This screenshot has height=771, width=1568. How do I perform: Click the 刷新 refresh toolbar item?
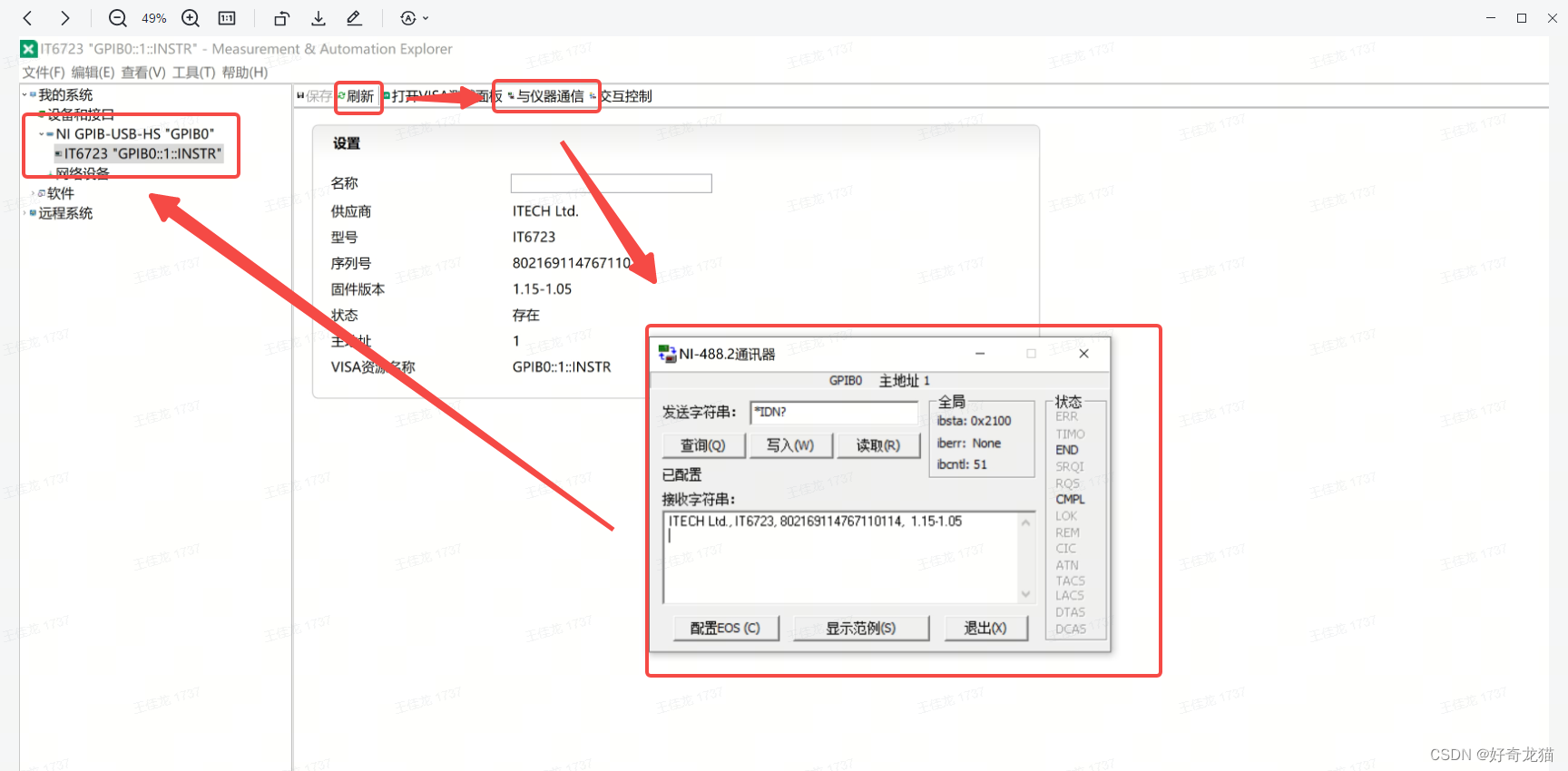pos(356,96)
